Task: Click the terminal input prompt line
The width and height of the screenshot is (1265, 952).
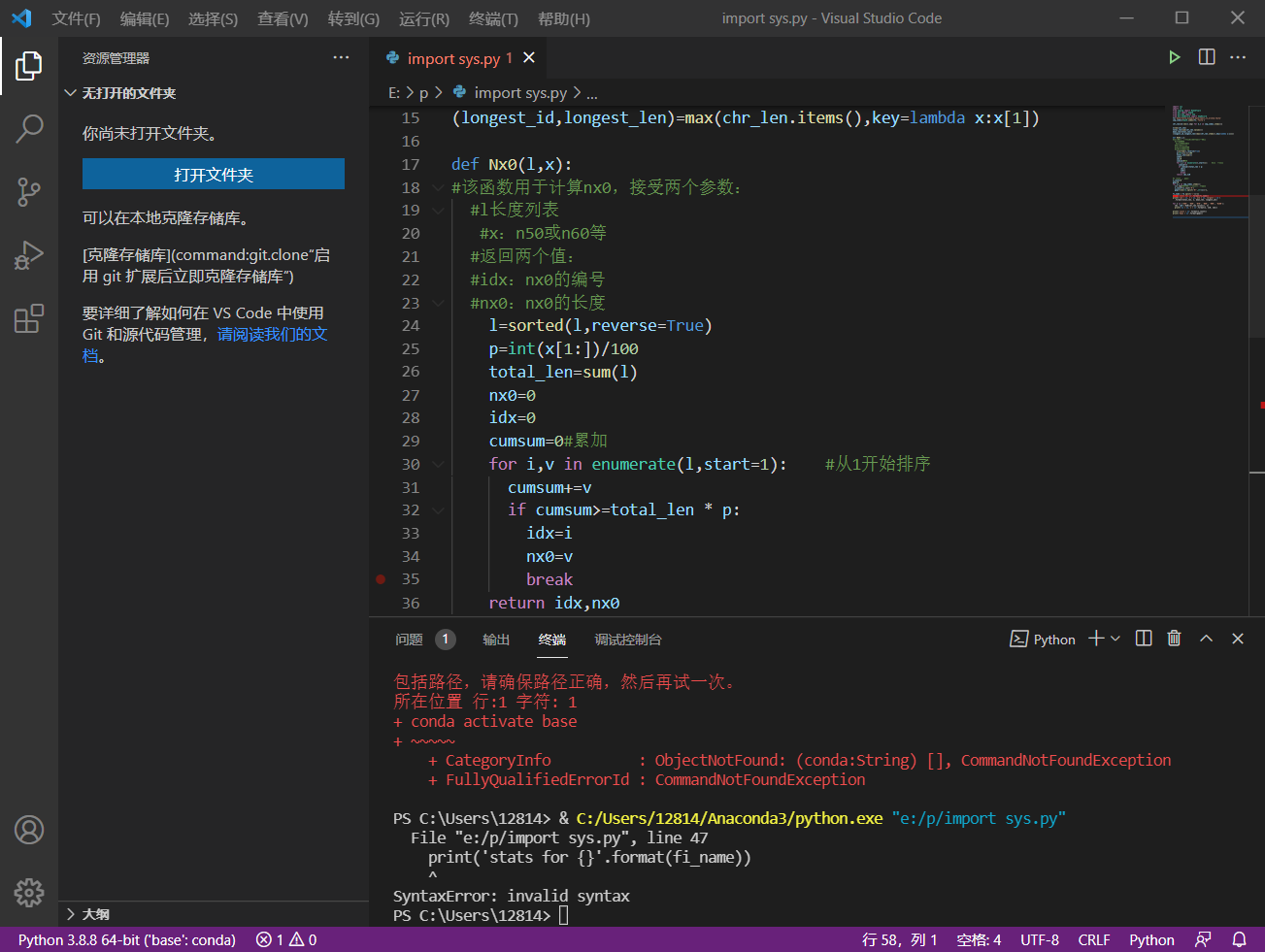Action: coord(481,915)
